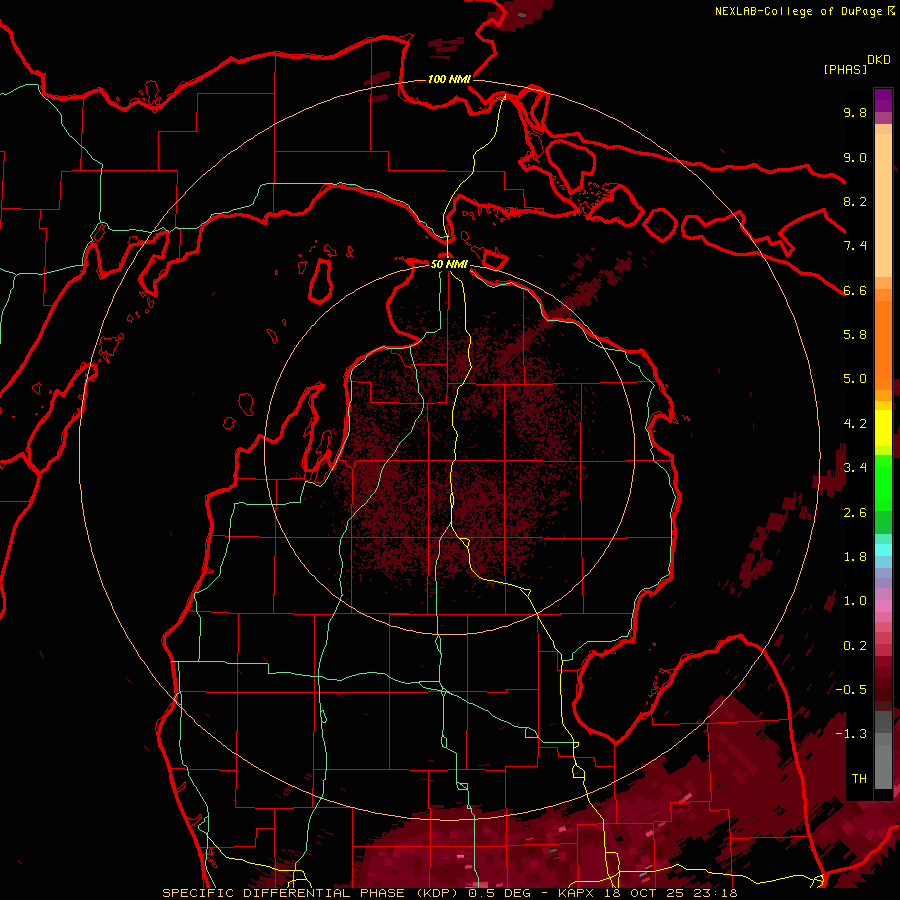Click the 2.6 legend scale value
The image size is (900, 900).
[855, 513]
